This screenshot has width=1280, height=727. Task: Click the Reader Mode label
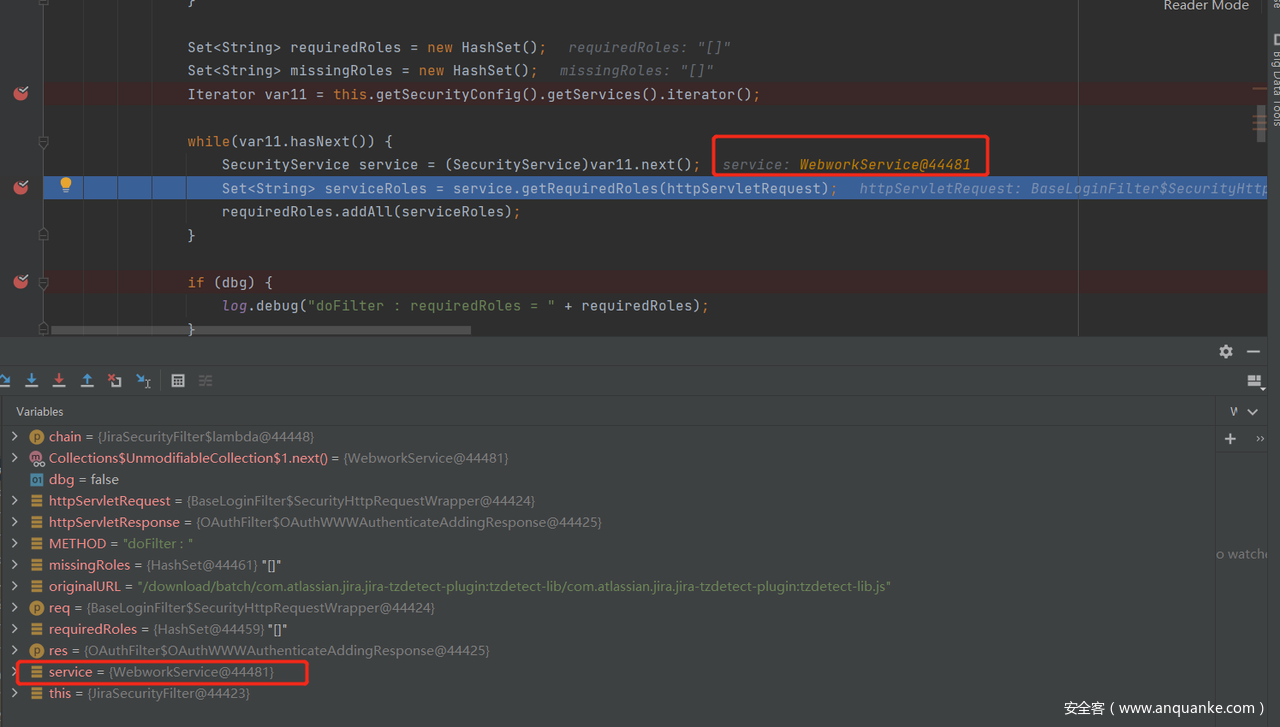click(x=1205, y=6)
